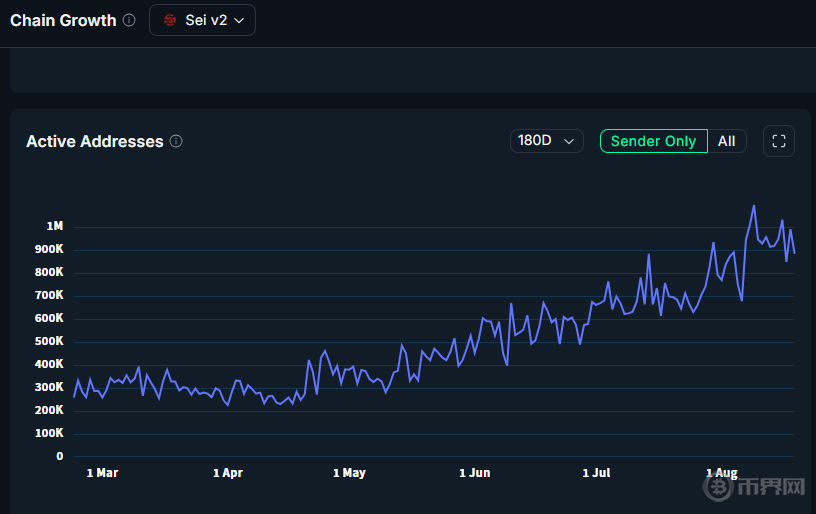This screenshot has height=514, width=816.
Task: Click the 1 Jun date label
Action: 475,472
